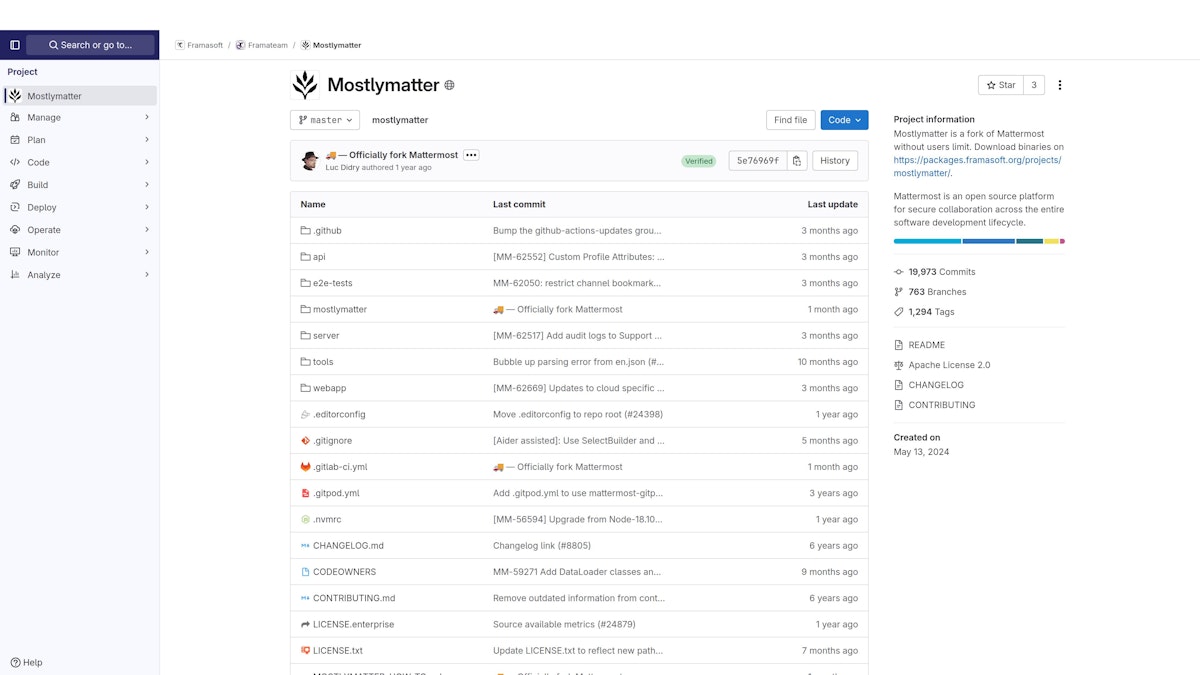Open the packages.framasoft.org download link

[977, 159]
